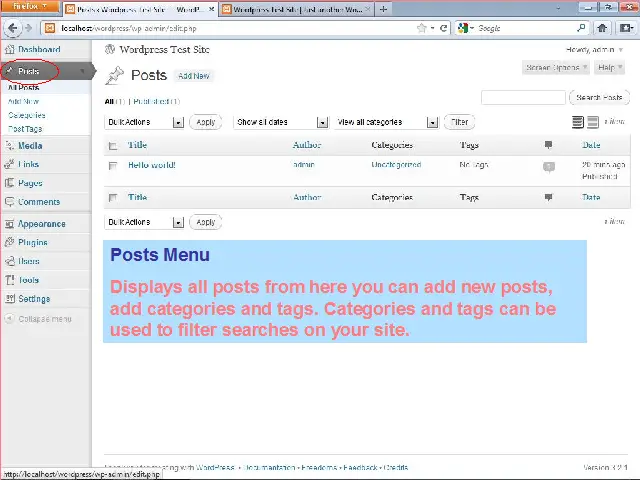Viewport: 640px width, 480px height.
Task: Open the top Bulk Actions dropdown
Action: 144,122
